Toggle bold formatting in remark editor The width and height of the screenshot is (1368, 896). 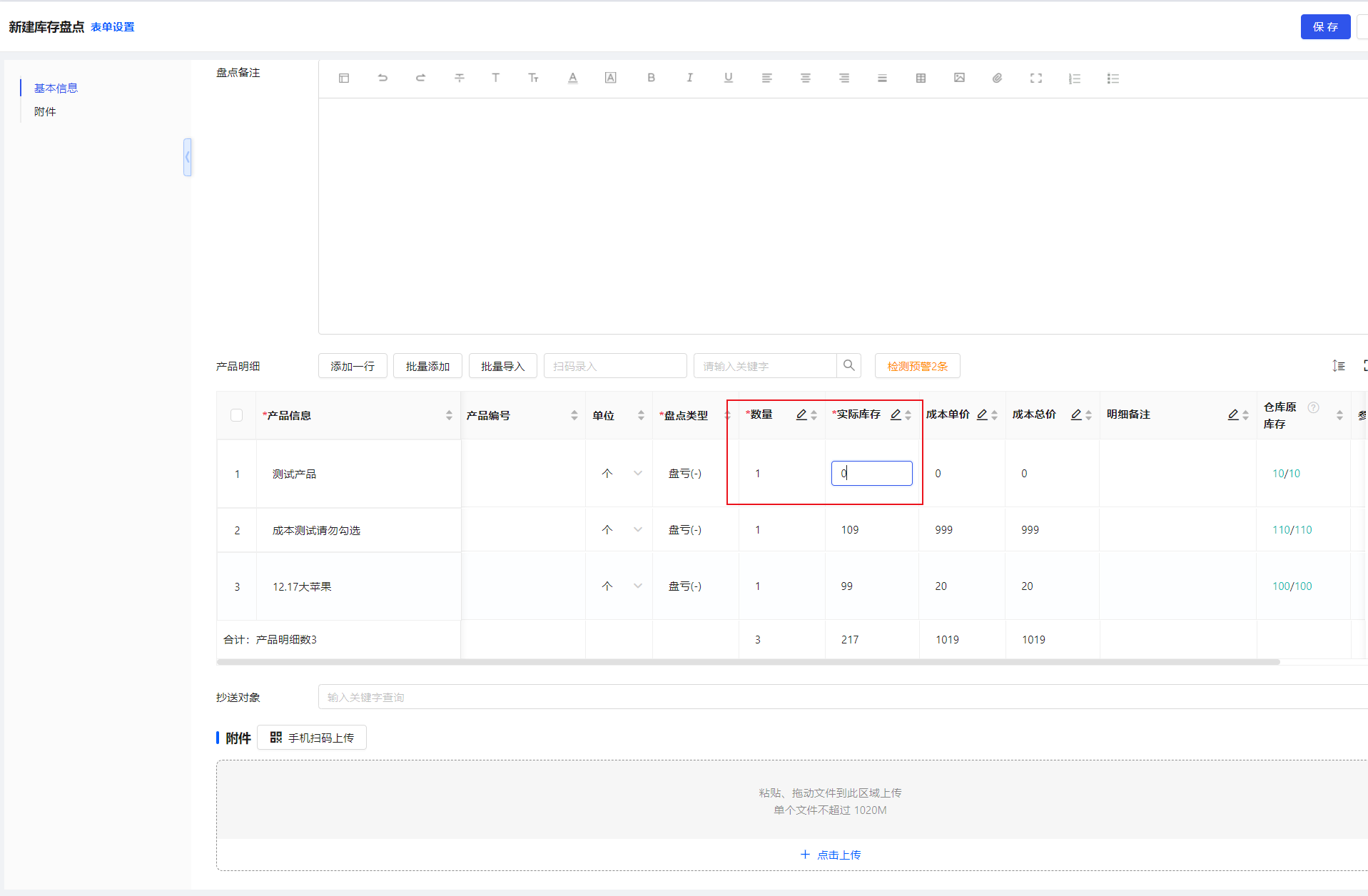click(x=651, y=78)
